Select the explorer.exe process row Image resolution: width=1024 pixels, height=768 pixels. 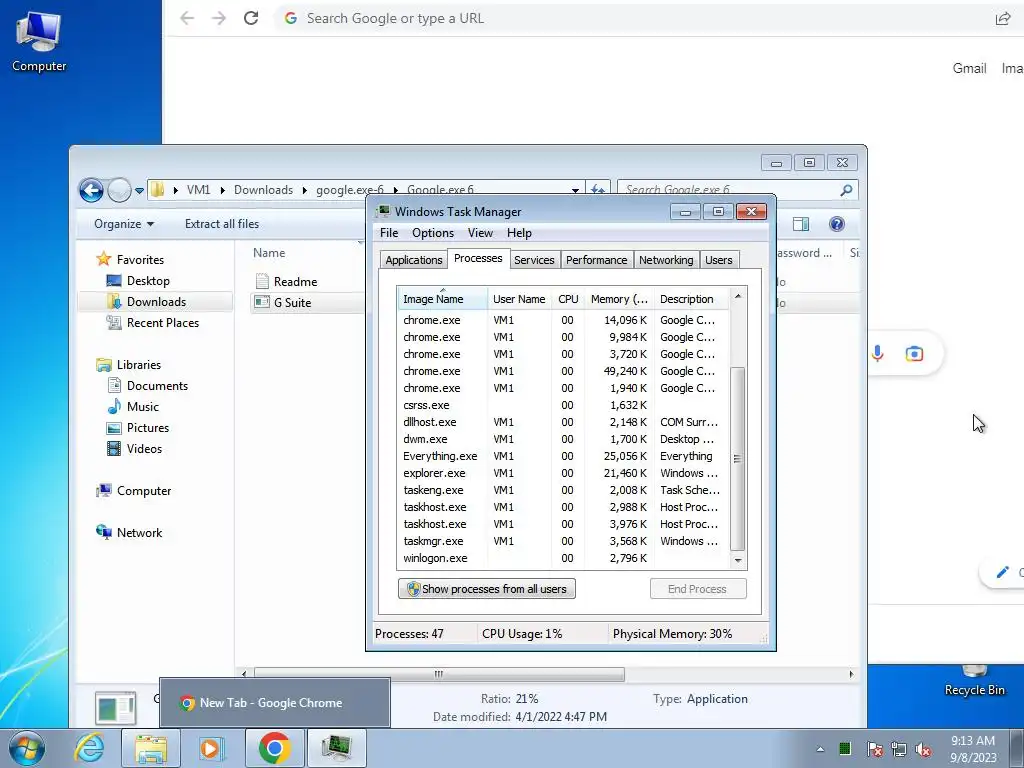coord(562,473)
